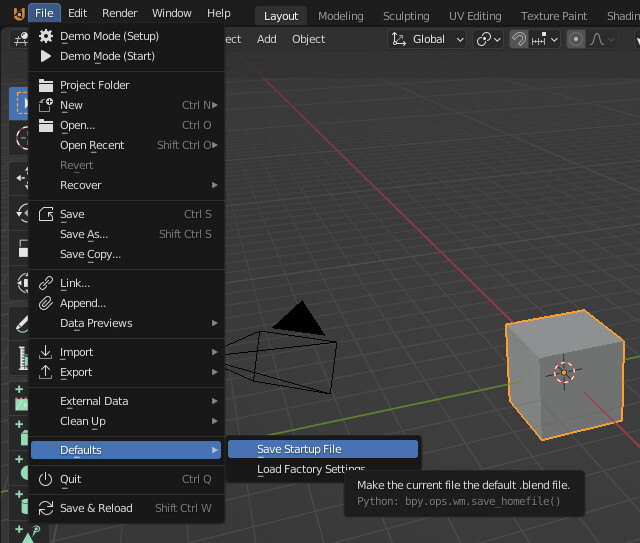Click the Link chain icon

pyautogui.click(x=46, y=283)
